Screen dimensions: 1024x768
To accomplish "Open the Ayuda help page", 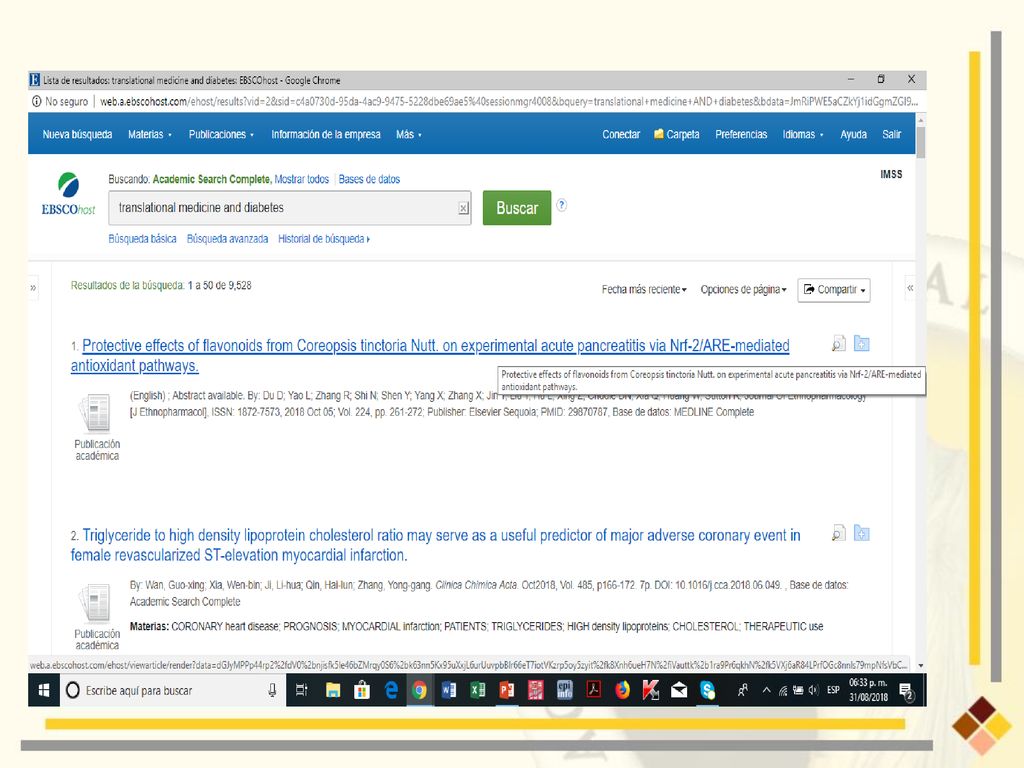I will tap(854, 135).
